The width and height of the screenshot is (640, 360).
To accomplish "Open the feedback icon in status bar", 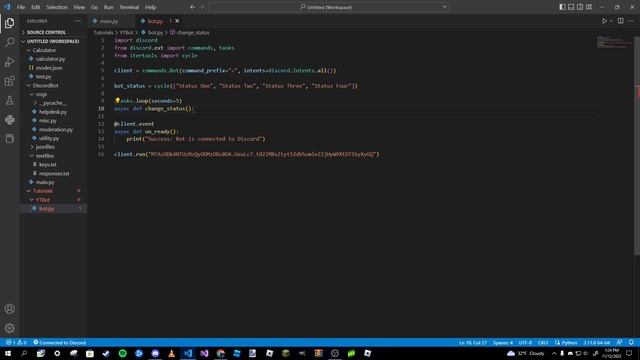I will (x=620, y=342).
